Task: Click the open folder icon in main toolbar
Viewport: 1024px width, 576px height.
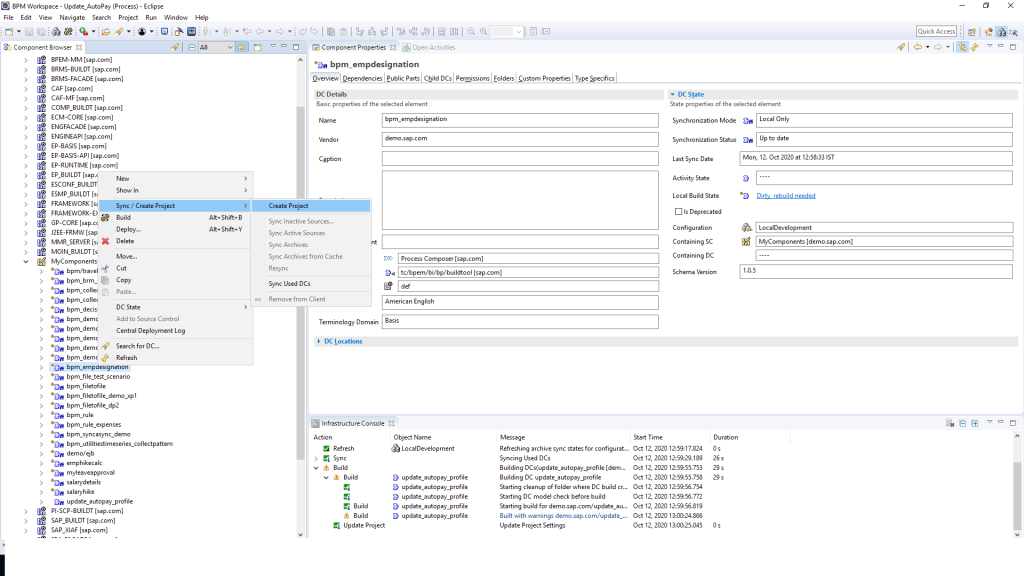Action: coord(105,31)
